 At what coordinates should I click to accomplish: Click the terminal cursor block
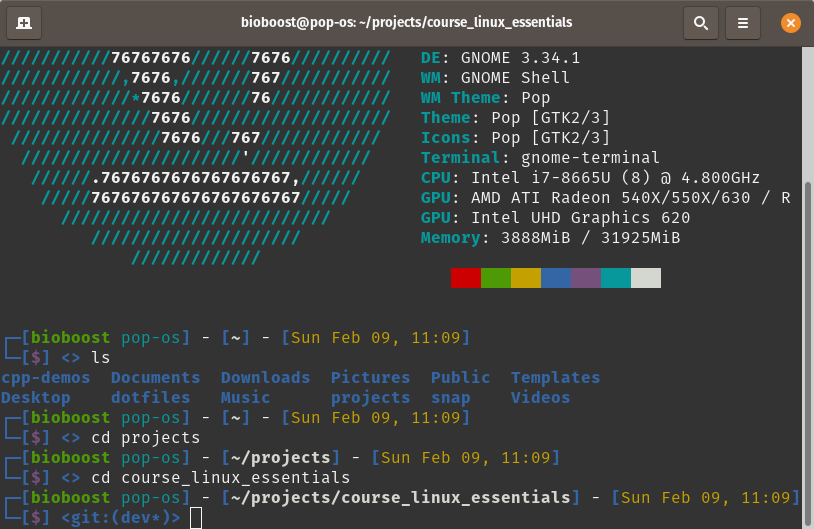(x=196, y=518)
